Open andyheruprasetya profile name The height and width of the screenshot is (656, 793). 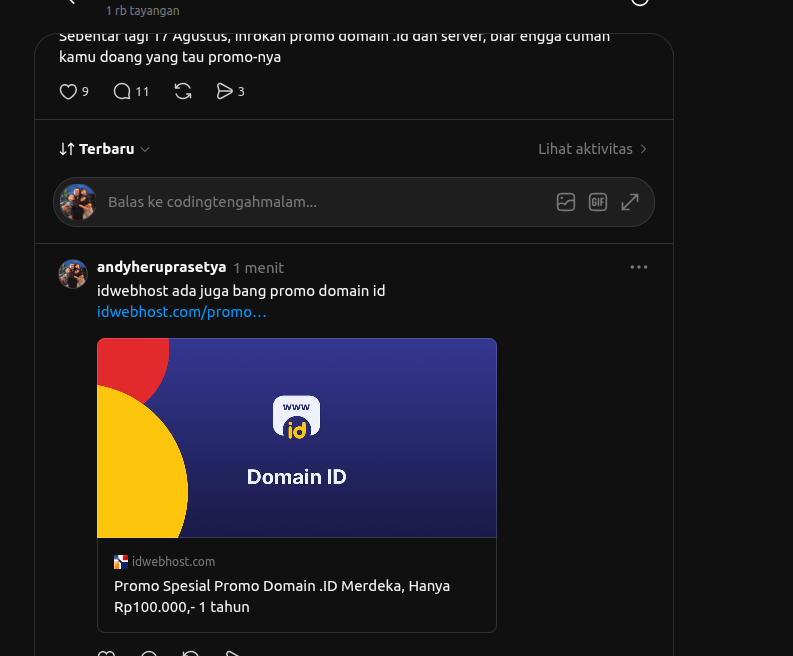point(161,267)
